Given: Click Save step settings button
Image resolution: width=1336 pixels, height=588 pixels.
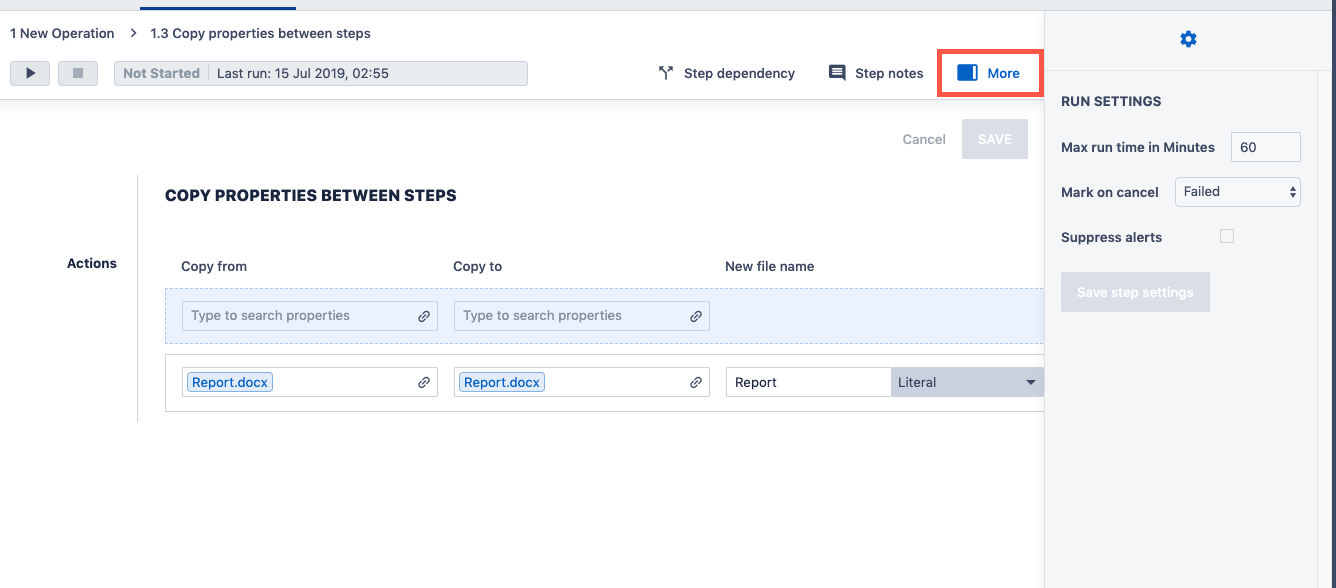Looking at the screenshot, I should coord(1135,292).
